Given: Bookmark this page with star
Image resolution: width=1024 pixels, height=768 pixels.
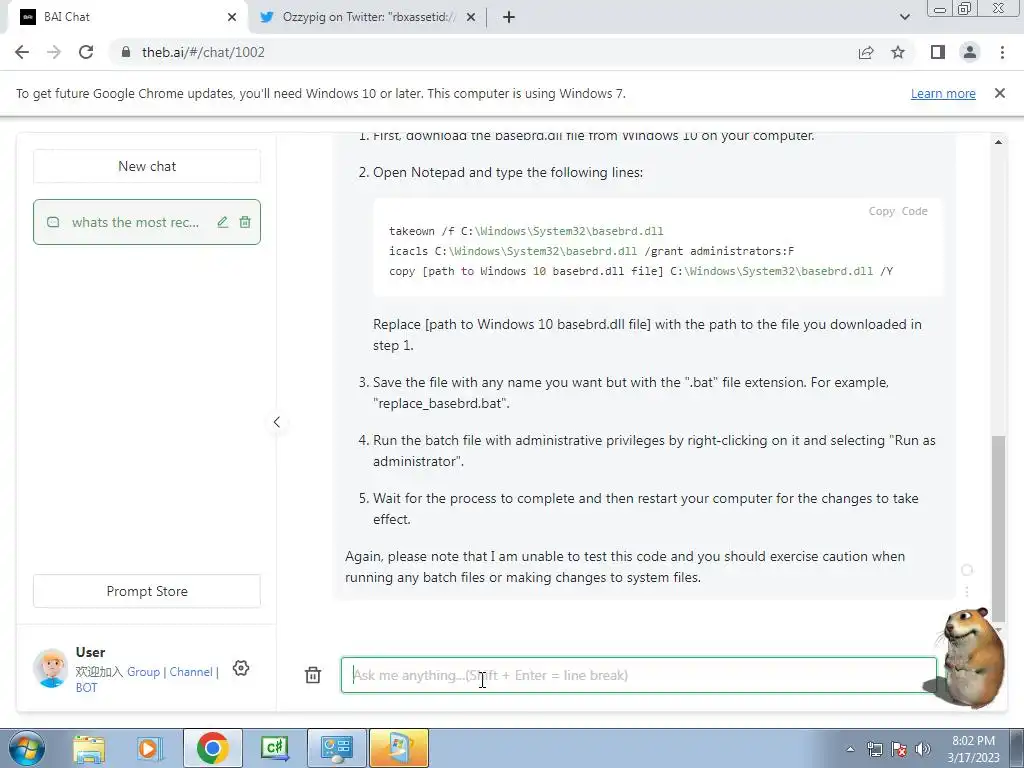Looking at the screenshot, I should 898,52.
